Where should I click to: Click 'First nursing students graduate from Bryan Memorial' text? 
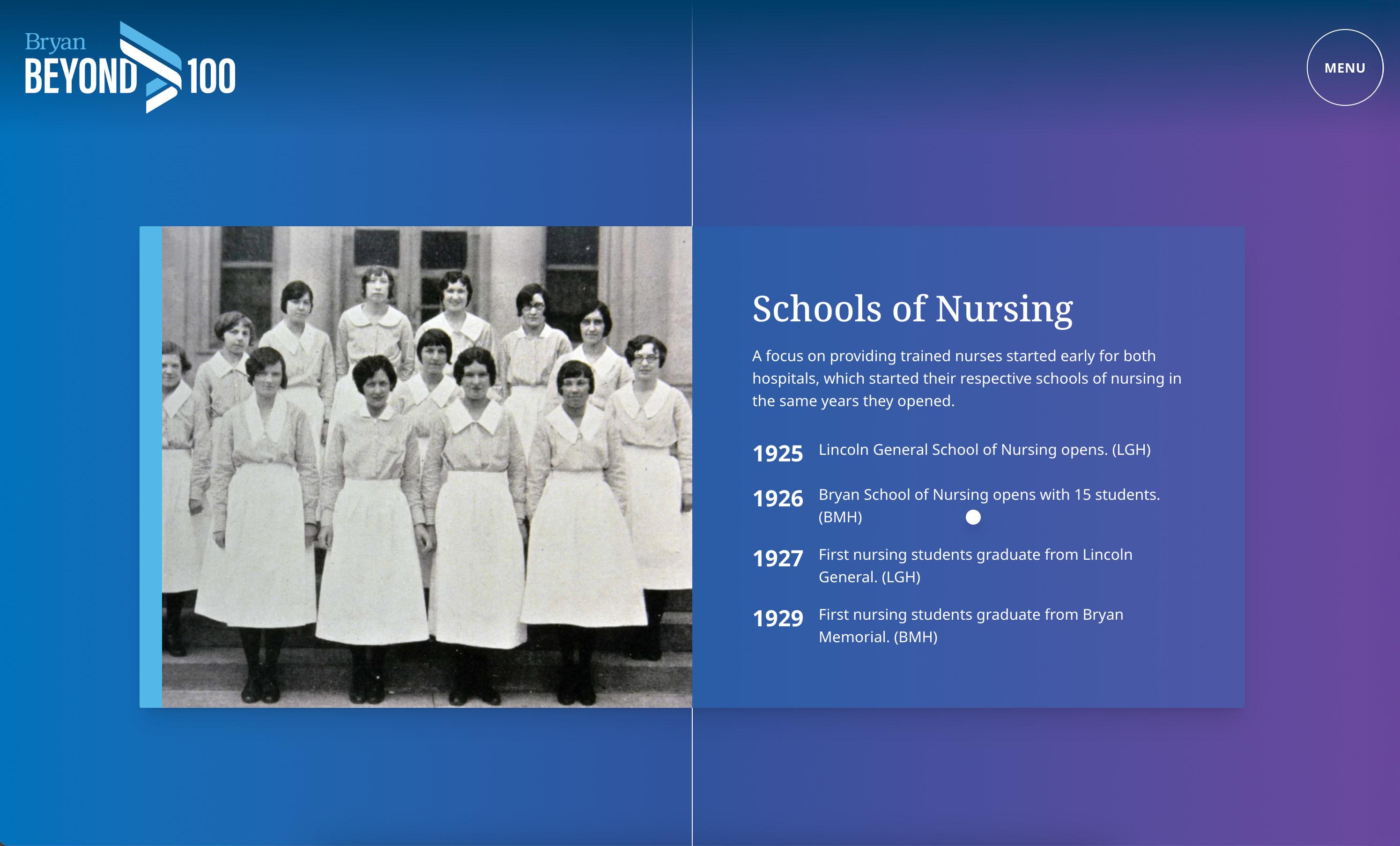click(971, 625)
